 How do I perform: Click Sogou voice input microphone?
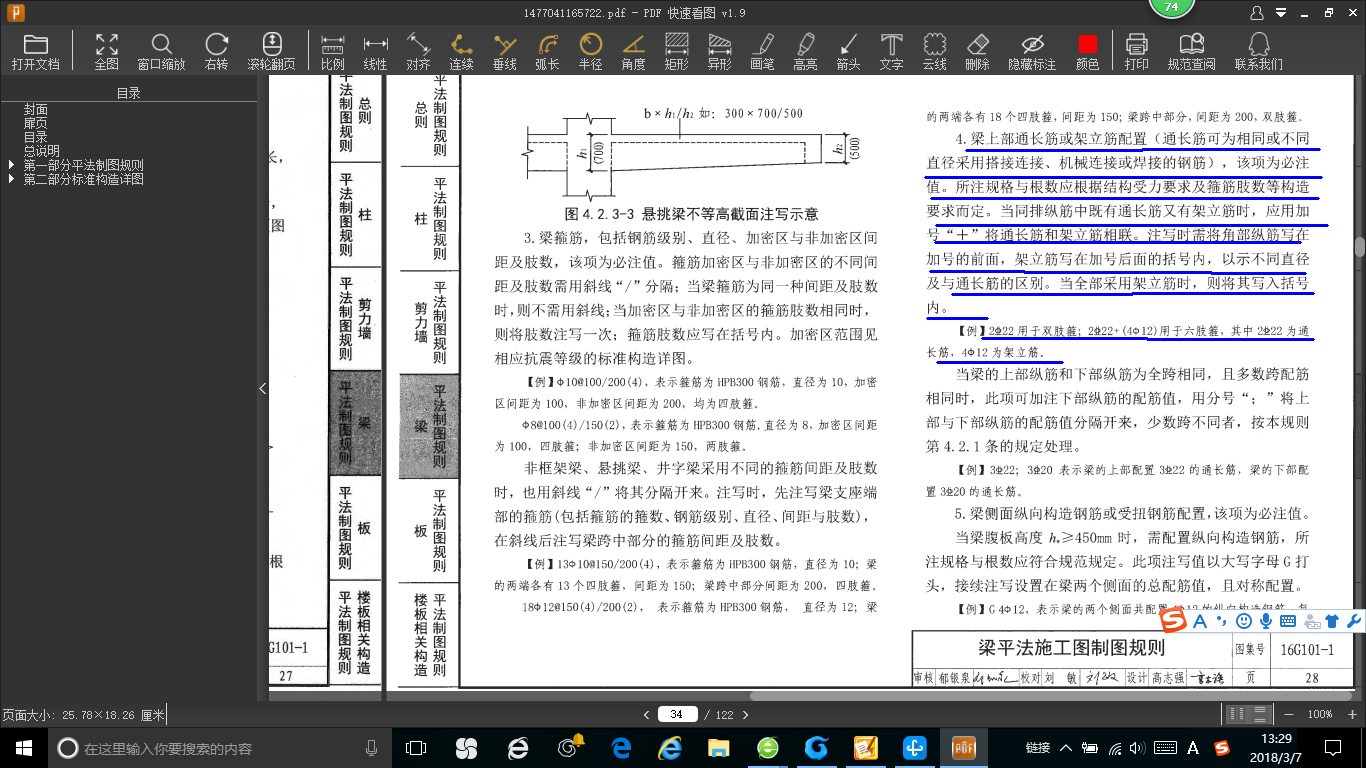click(1266, 621)
